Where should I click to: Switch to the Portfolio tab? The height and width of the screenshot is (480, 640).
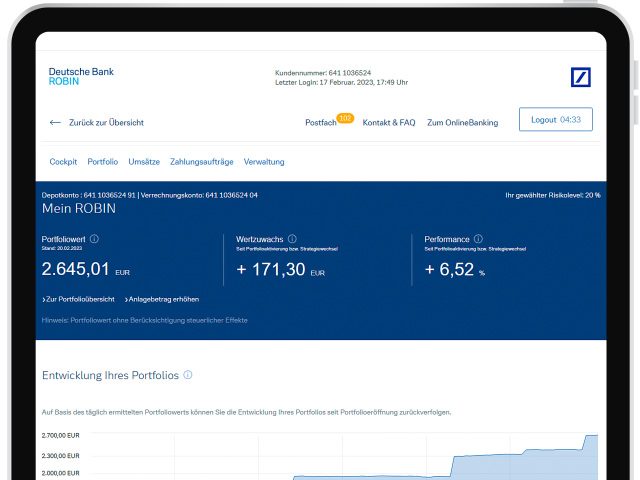click(x=102, y=162)
